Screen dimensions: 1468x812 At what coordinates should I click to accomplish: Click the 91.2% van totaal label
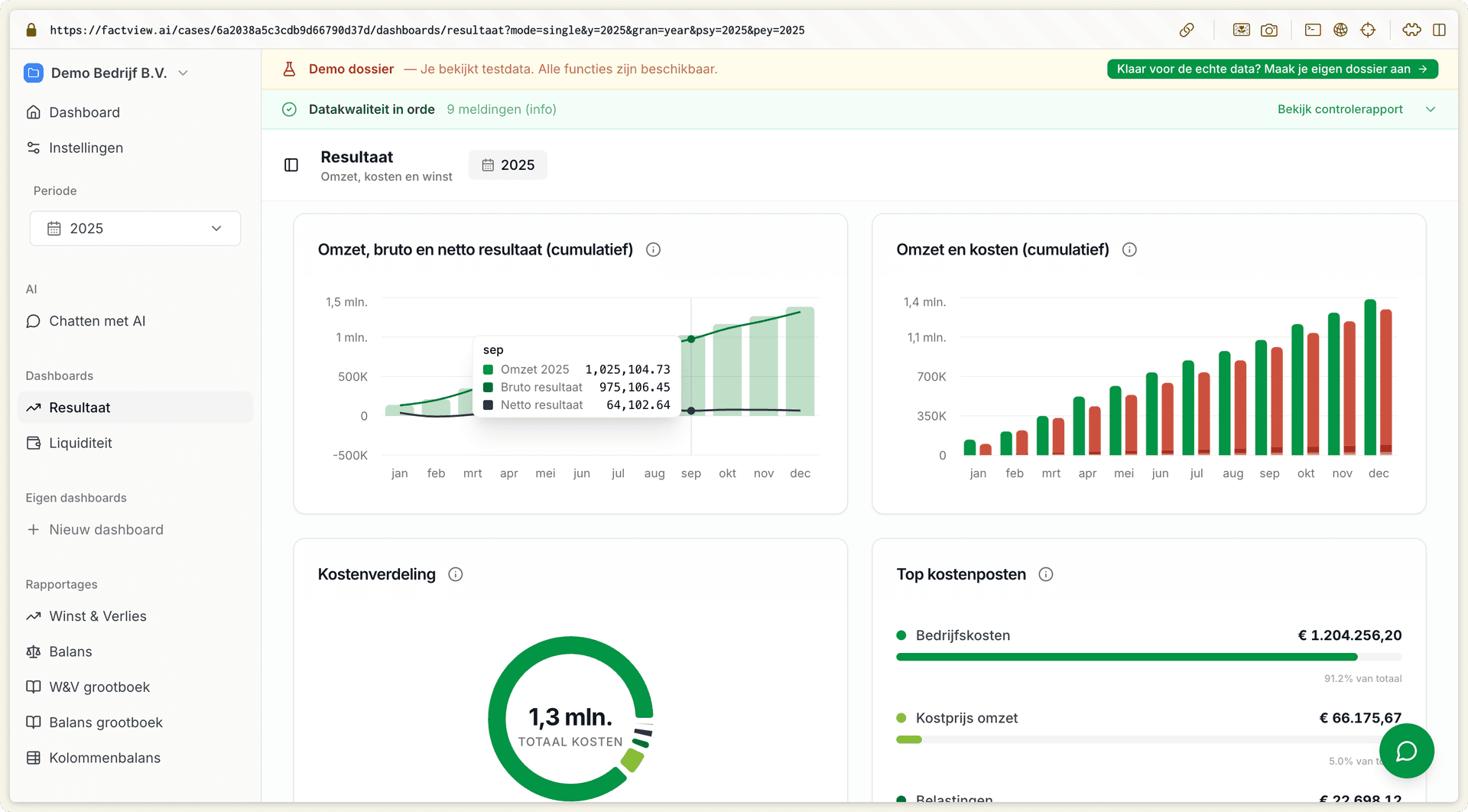tap(1363, 678)
